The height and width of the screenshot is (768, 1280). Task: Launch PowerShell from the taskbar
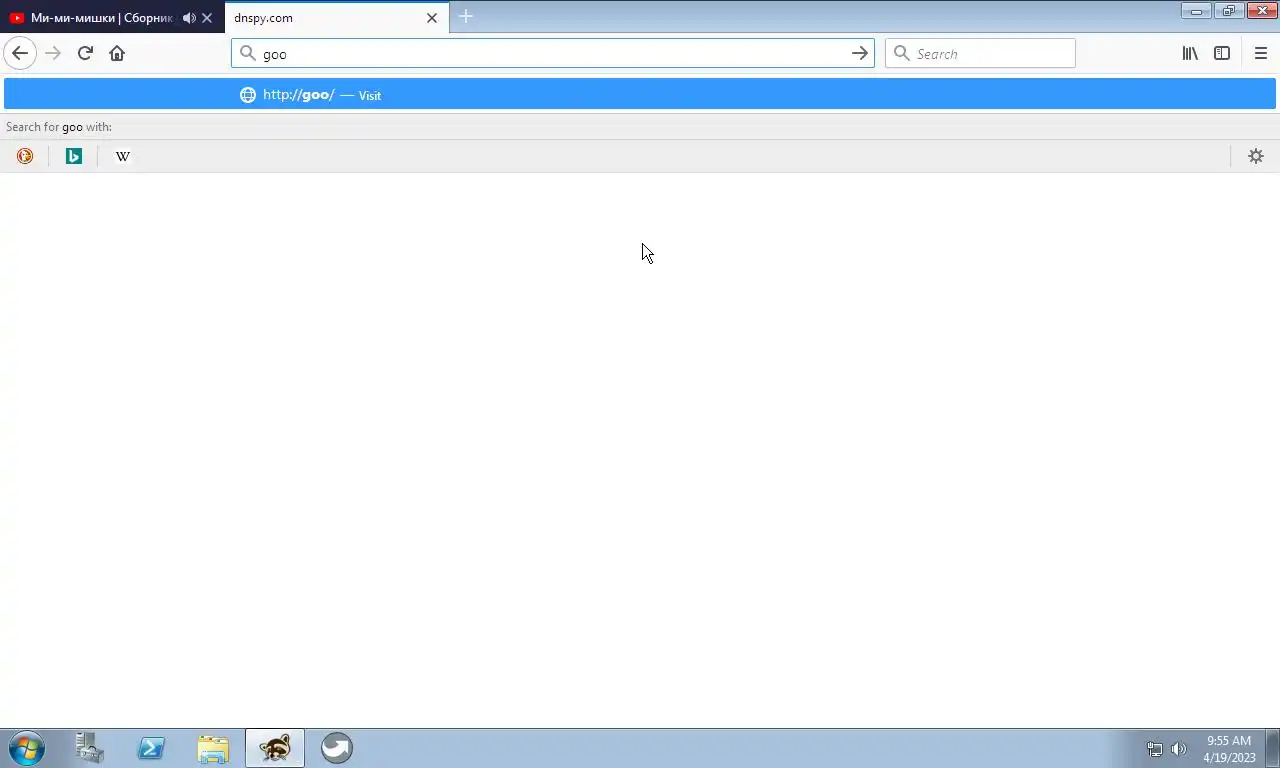(x=151, y=748)
